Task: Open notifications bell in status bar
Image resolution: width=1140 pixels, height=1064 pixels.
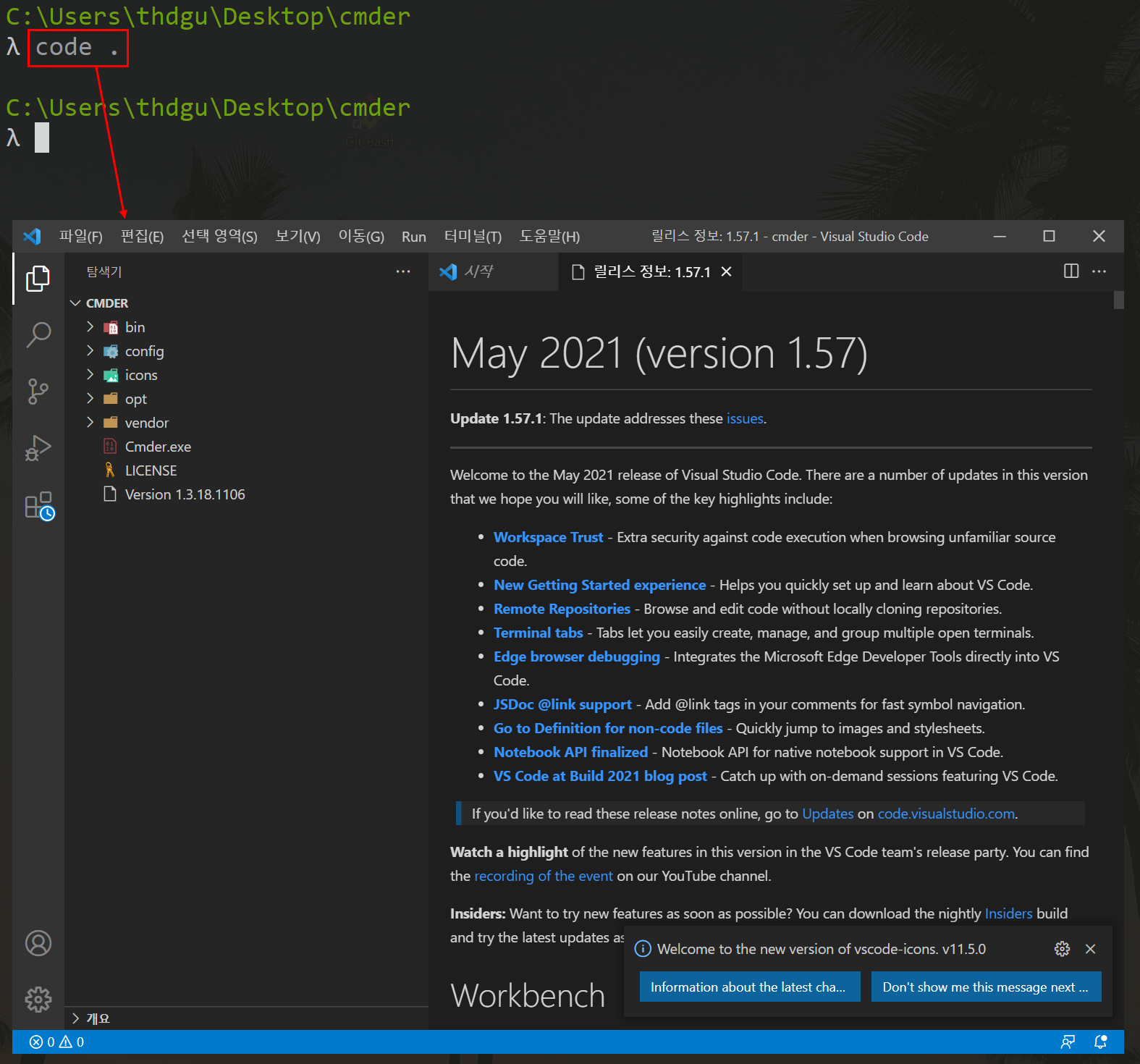Action: click(x=1101, y=1042)
